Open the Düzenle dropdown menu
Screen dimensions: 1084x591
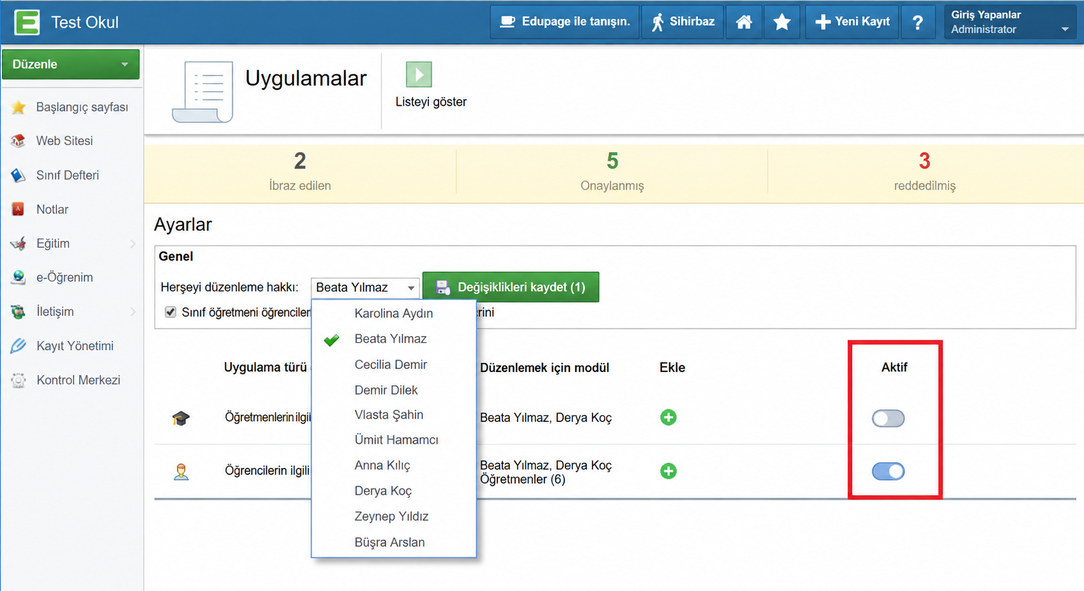tap(71, 64)
